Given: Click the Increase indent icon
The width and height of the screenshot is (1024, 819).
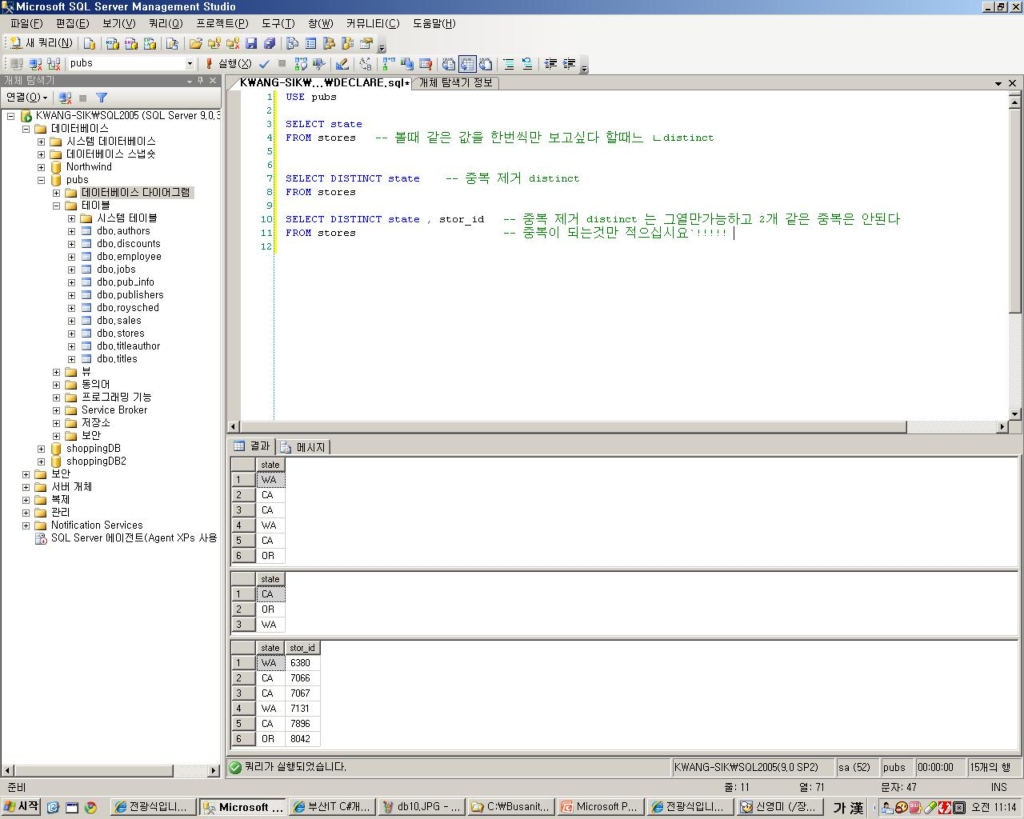Looking at the screenshot, I should tap(569, 63).
